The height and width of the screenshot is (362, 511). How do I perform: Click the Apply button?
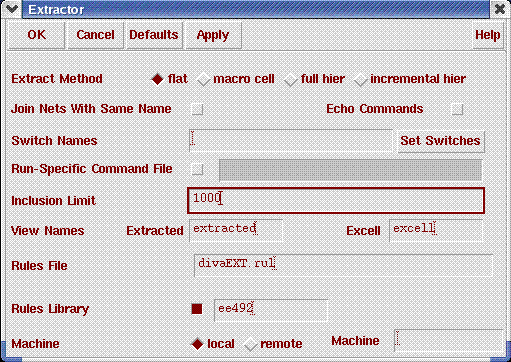pos(213,35)
